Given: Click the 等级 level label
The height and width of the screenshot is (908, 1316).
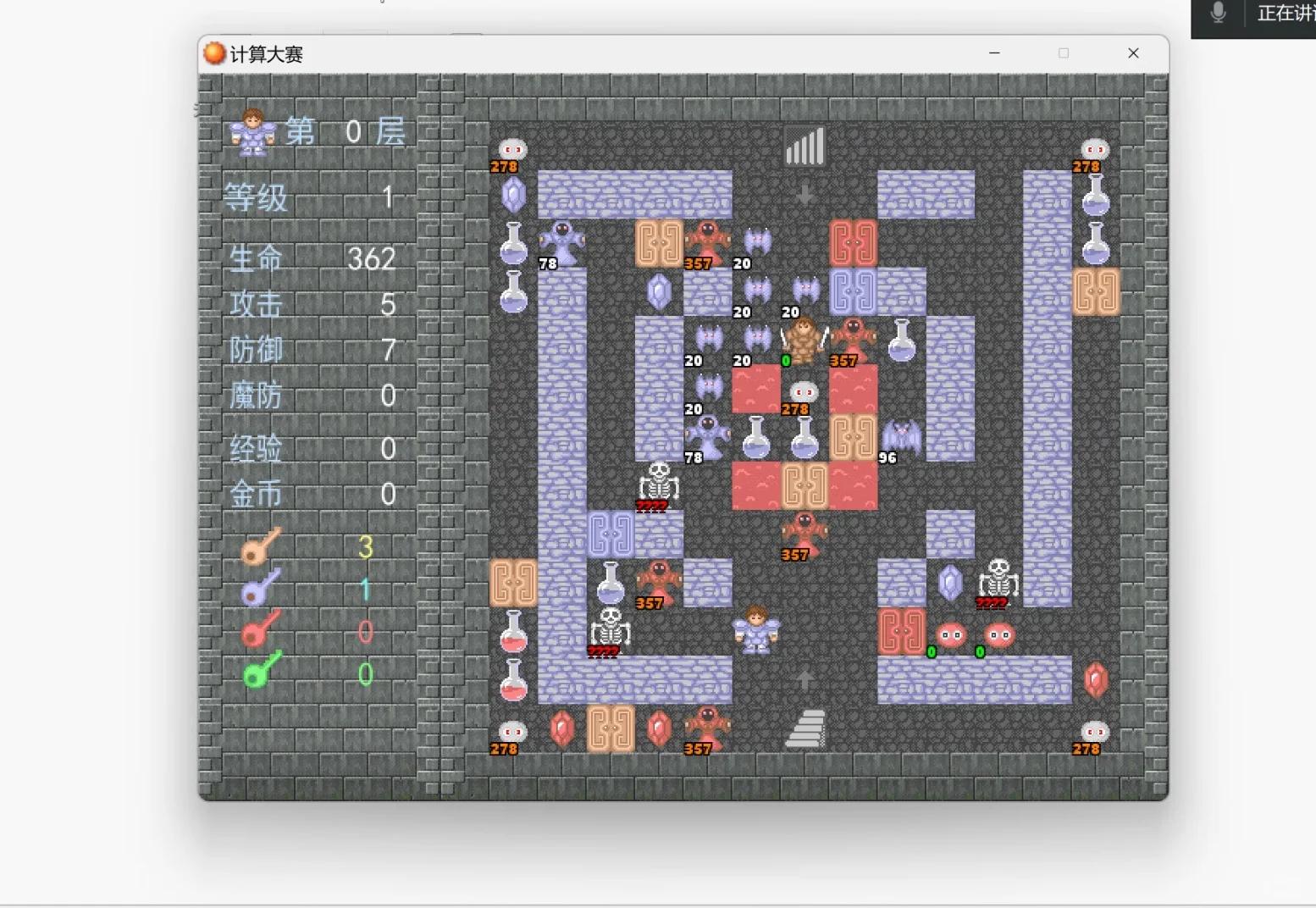Looking at the screenshot, I should (256, 197).
